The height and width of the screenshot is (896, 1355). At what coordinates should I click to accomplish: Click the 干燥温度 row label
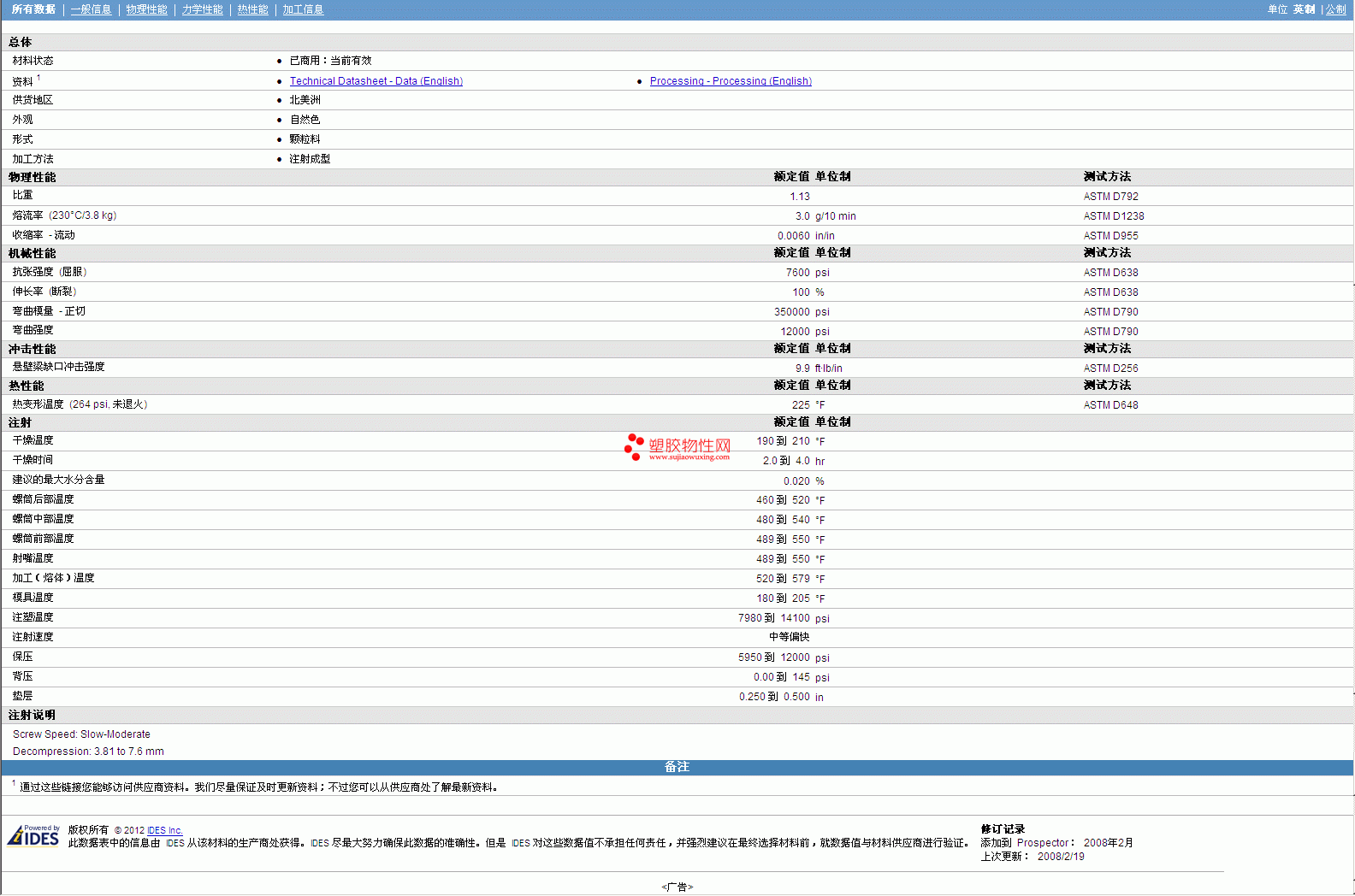(x=33, y=440)
